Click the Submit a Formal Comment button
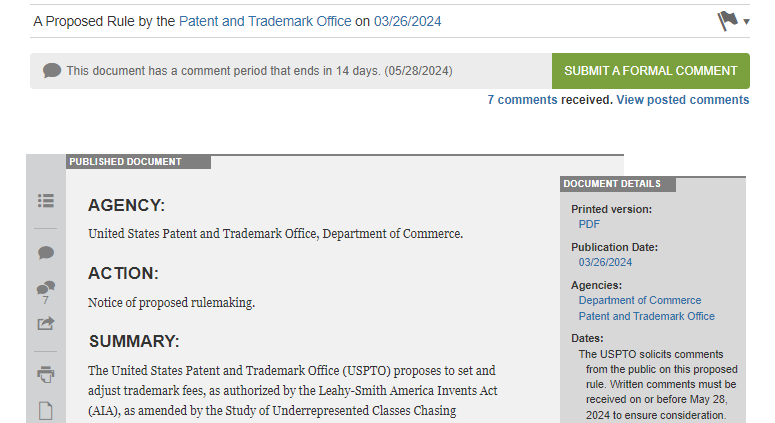The height and width of the screenshot is (423, 775). pyautogui.click(x=650, y=71)
